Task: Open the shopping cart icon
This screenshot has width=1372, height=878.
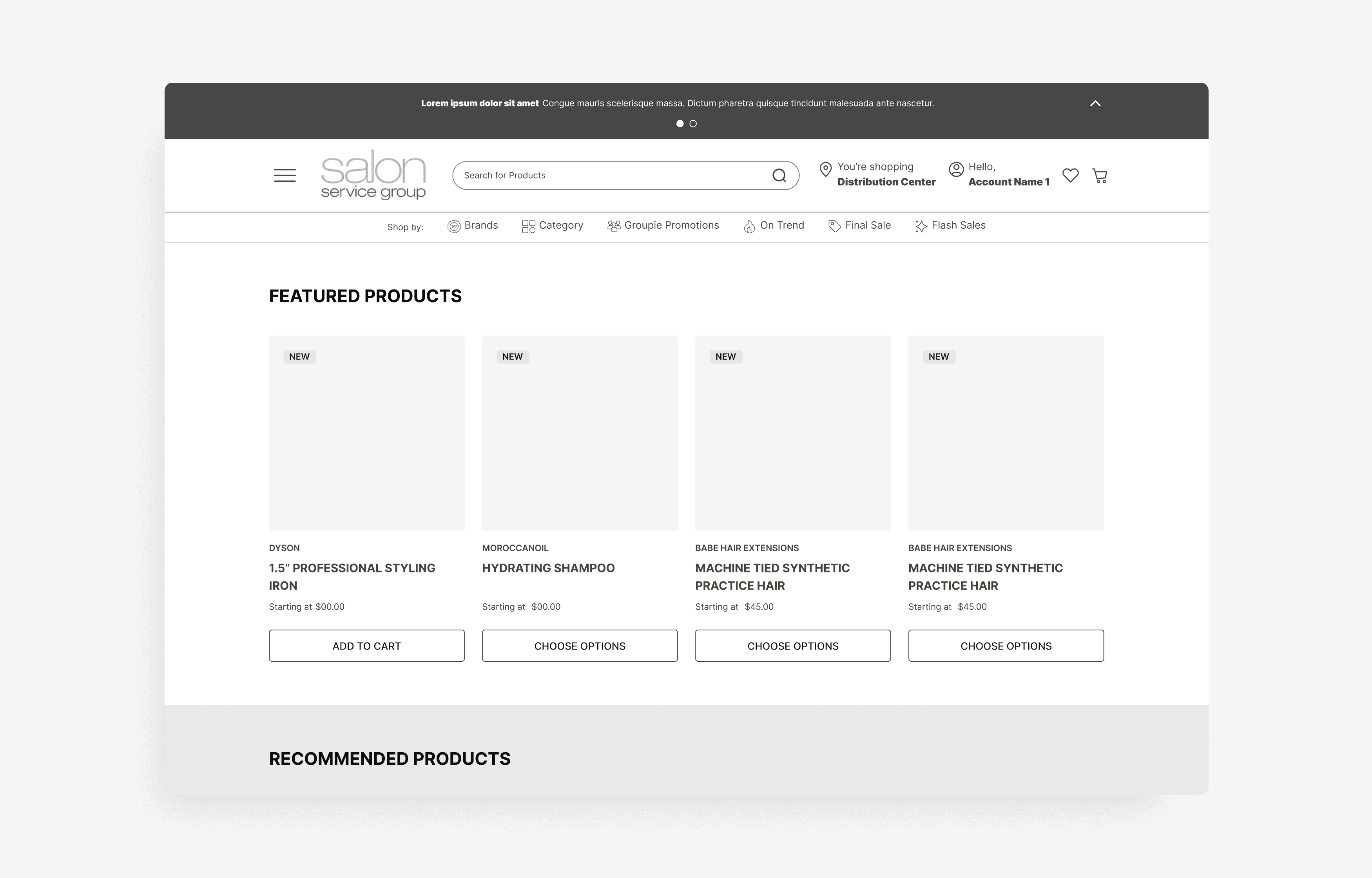Action: [x=1099, y=176]
